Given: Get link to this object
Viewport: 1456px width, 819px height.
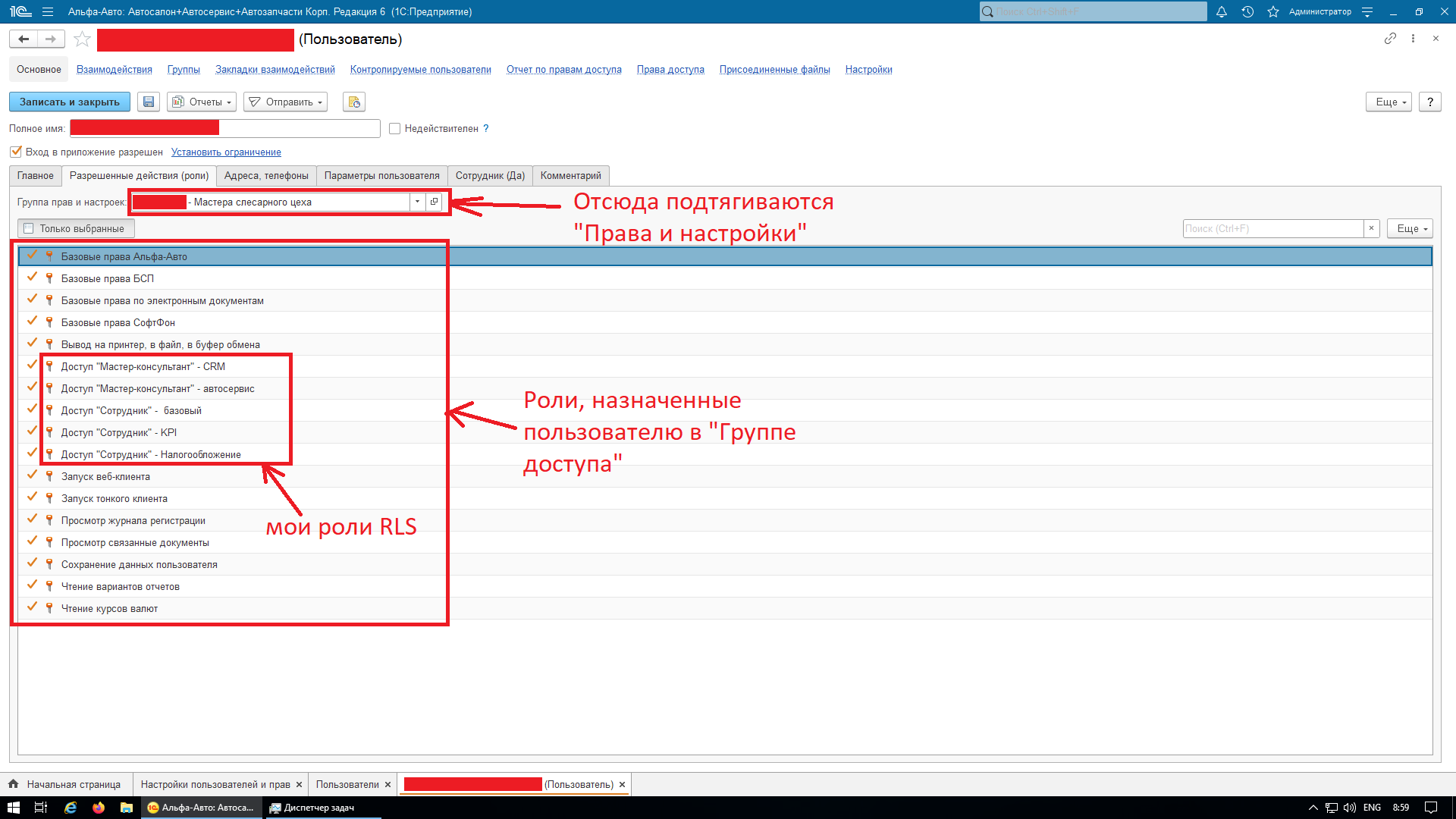Looking at the screenshot, I should [x=1390, y=38].
